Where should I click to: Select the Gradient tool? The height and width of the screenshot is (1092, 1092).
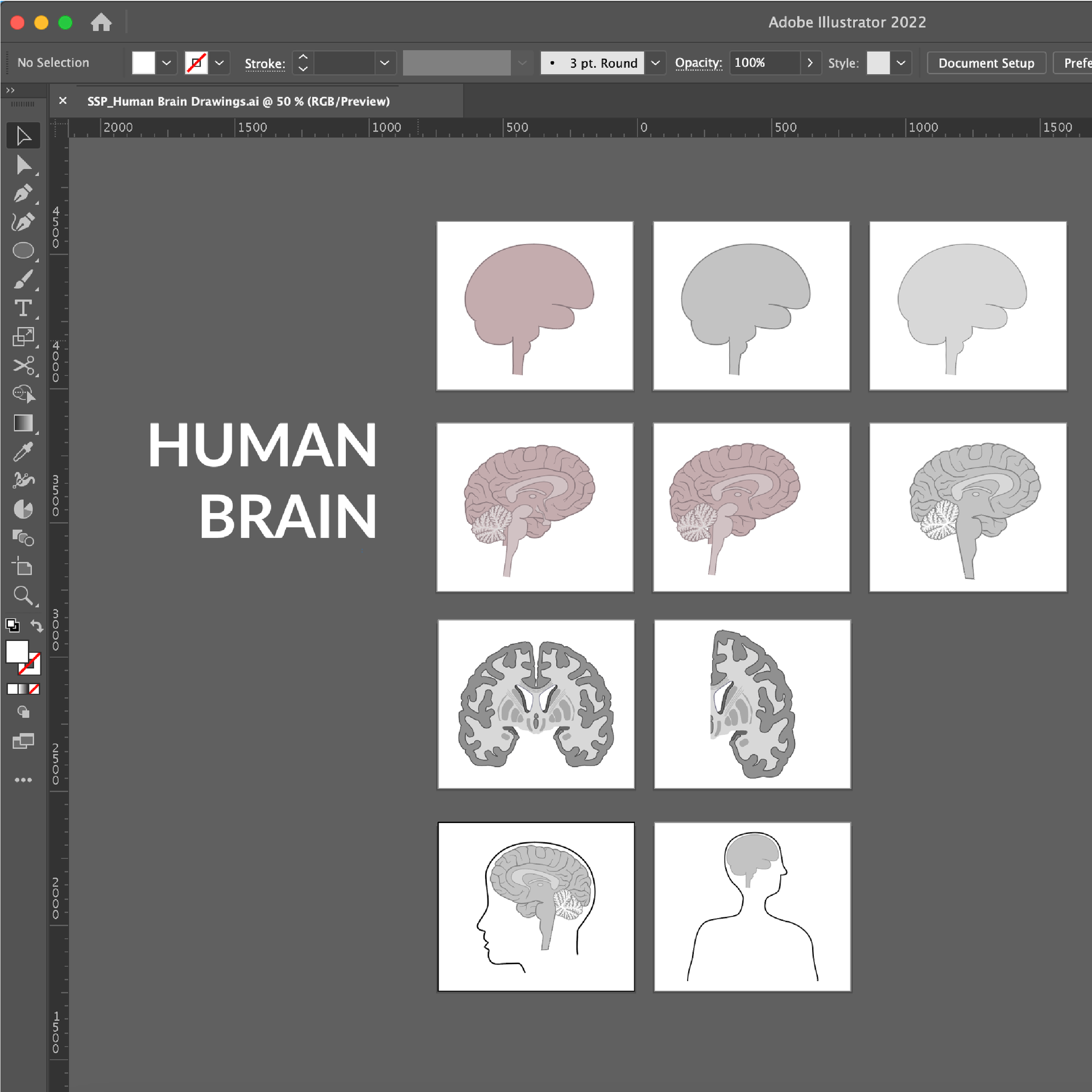pyautogui.click(x=23, y=423)
